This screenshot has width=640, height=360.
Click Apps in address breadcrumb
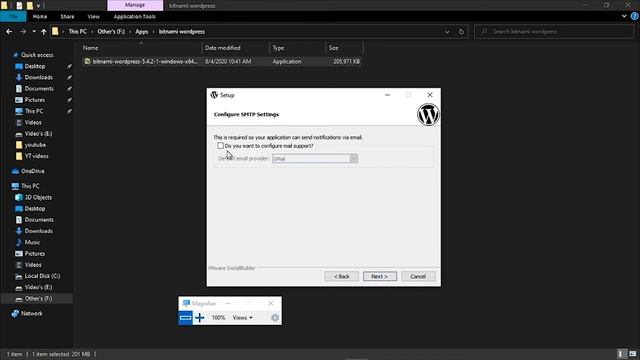tap(142, 31)
